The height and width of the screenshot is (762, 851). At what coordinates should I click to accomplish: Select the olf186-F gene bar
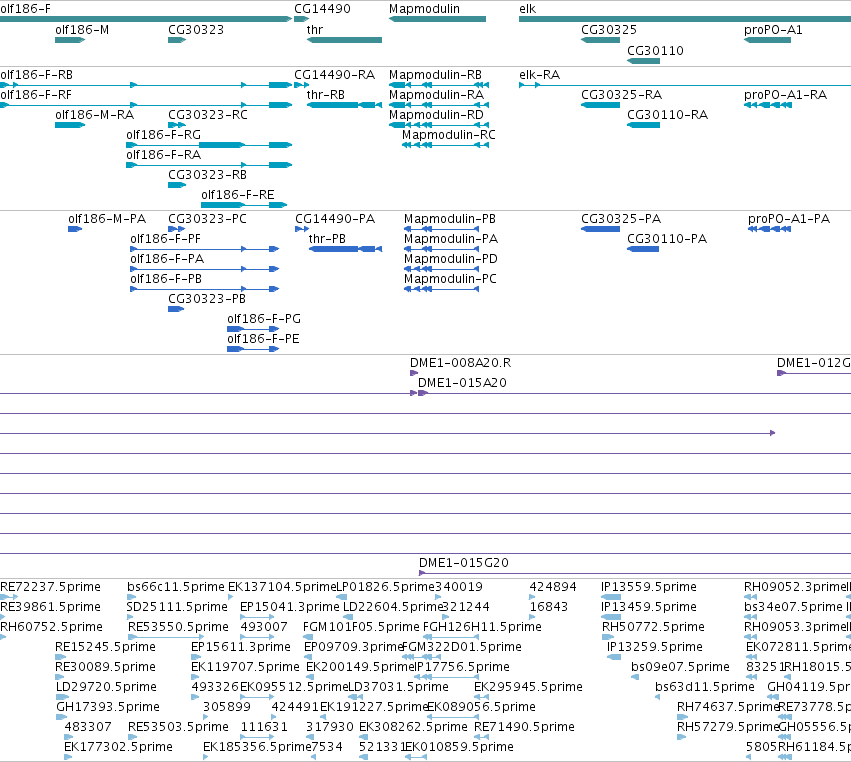coord(145,19)
